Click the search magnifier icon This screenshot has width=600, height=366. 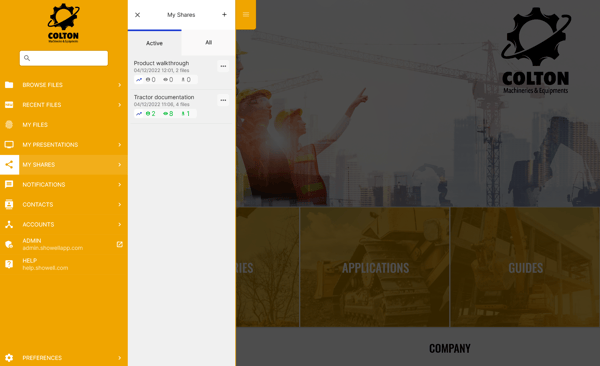click(x=27, y=58)
